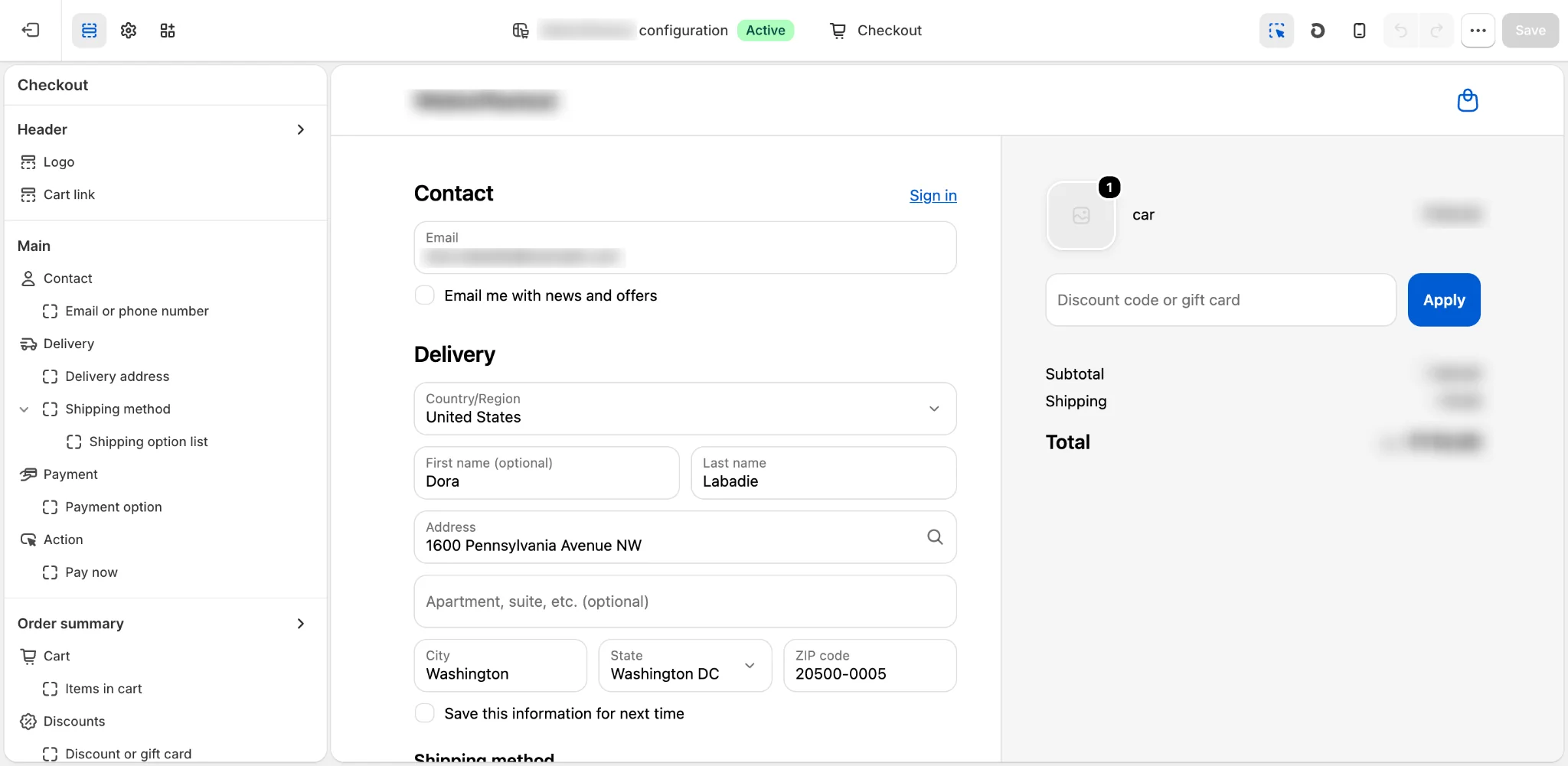Open the State dropdown

[685, 666]
